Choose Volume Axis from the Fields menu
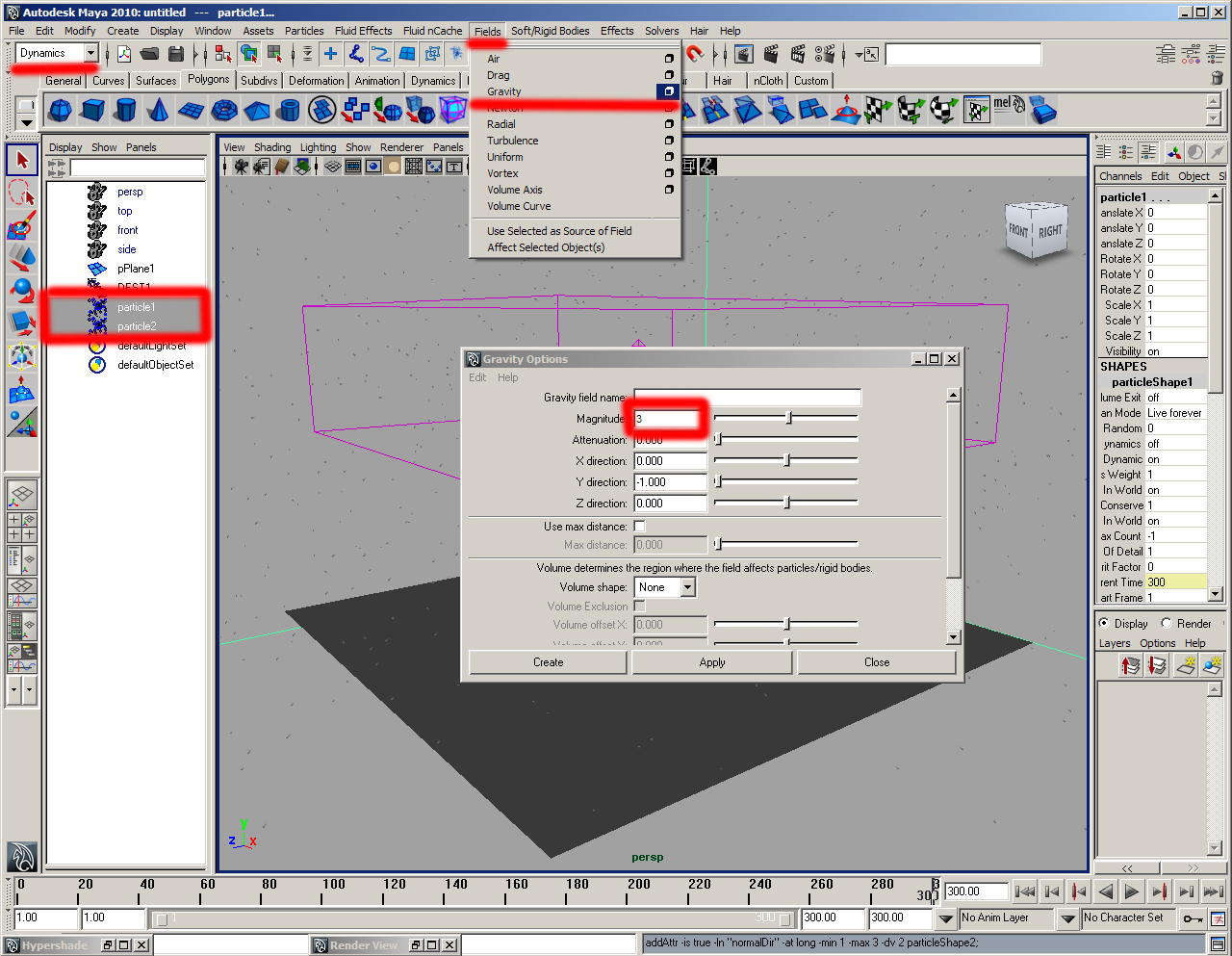Viewport: 1232px width, 956px height. tap(515, 190)
